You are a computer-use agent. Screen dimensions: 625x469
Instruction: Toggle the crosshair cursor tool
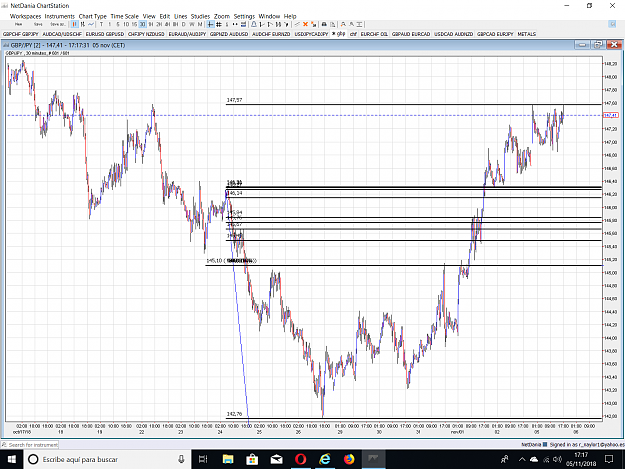(x=210, y=24)
